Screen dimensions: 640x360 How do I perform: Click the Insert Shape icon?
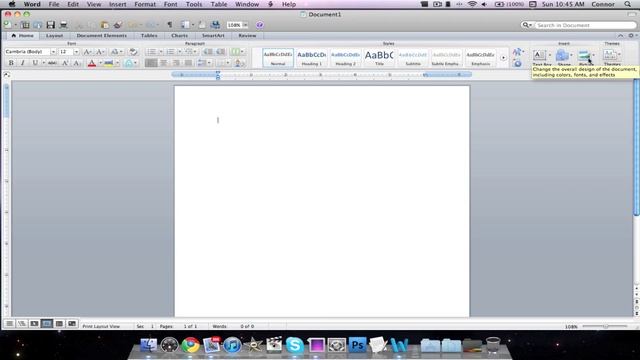point(562,55)
